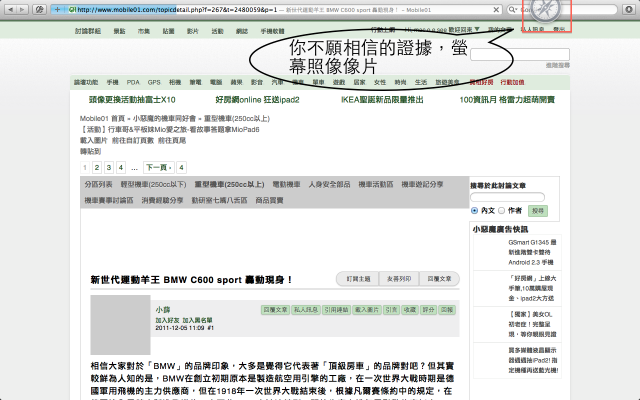
Task: Click green 載入圖片 post button
Action: [367, 310]
